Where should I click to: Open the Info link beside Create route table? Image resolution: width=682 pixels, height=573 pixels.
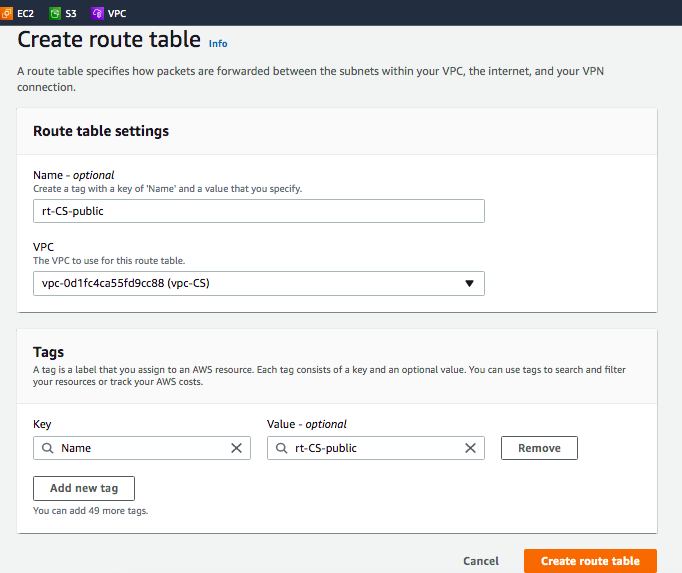(x=218, y=44)
